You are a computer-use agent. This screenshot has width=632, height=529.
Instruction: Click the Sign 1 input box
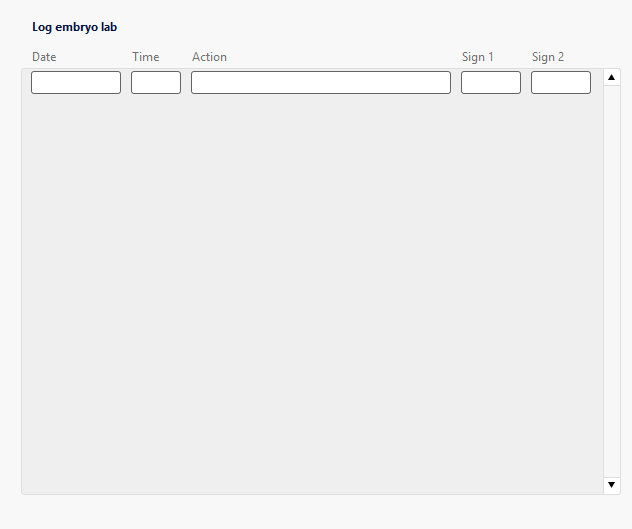tap(491, 83)
